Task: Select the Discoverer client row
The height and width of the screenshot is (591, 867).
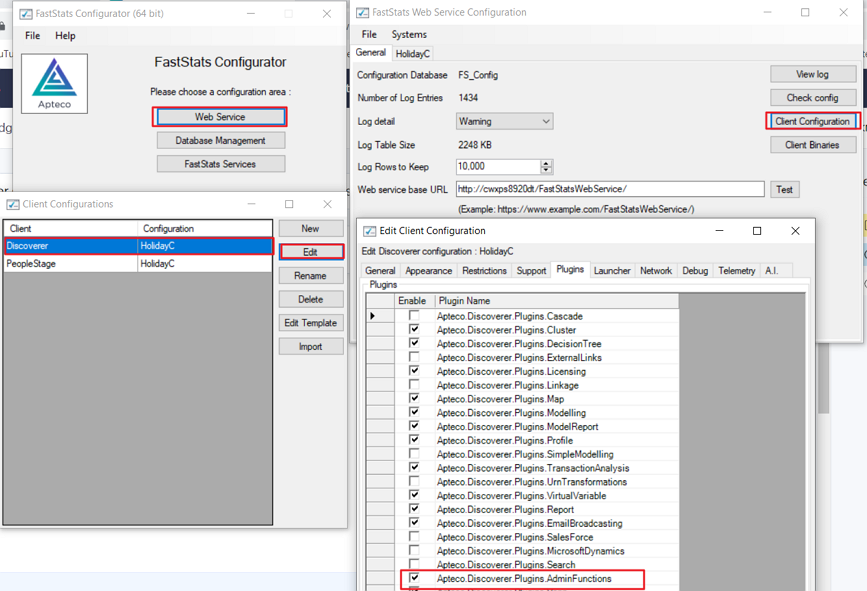Action: 138,246
